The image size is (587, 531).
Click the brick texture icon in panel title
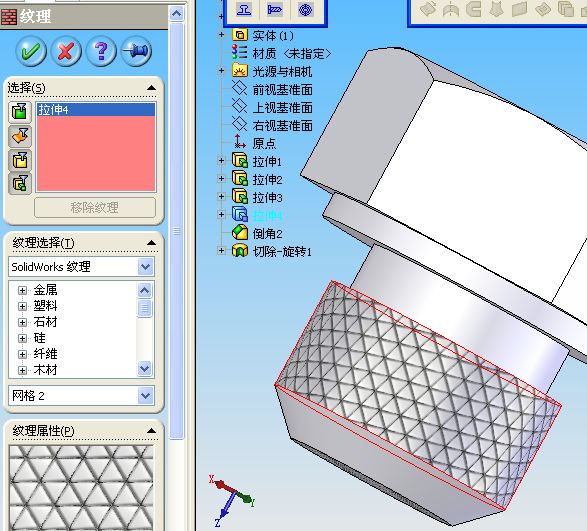click(9, 17)
